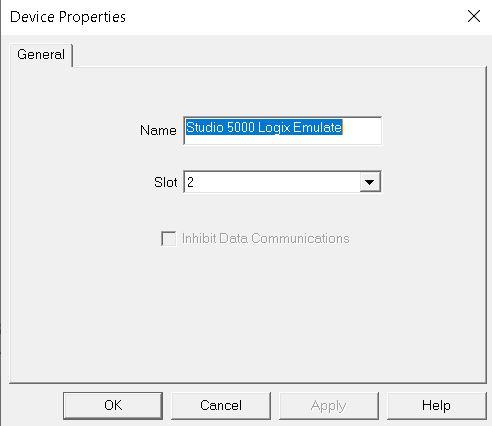Click the Device Properties title bar text

(68, 17)
